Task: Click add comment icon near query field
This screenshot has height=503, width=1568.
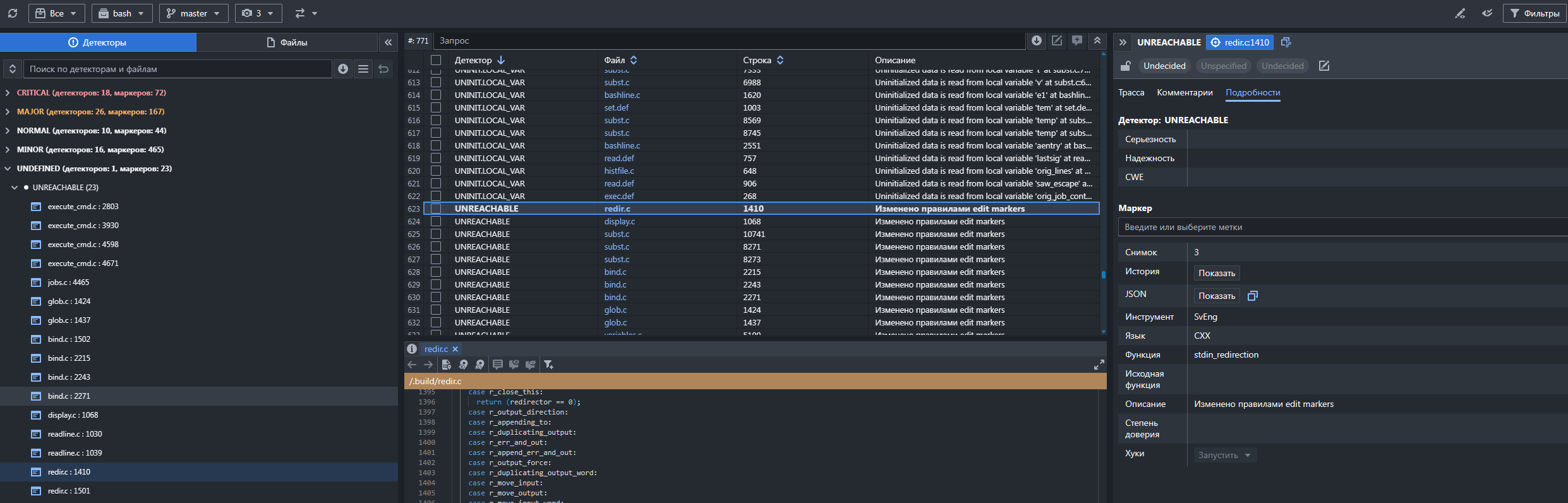Action: [x=1077, y=40]
